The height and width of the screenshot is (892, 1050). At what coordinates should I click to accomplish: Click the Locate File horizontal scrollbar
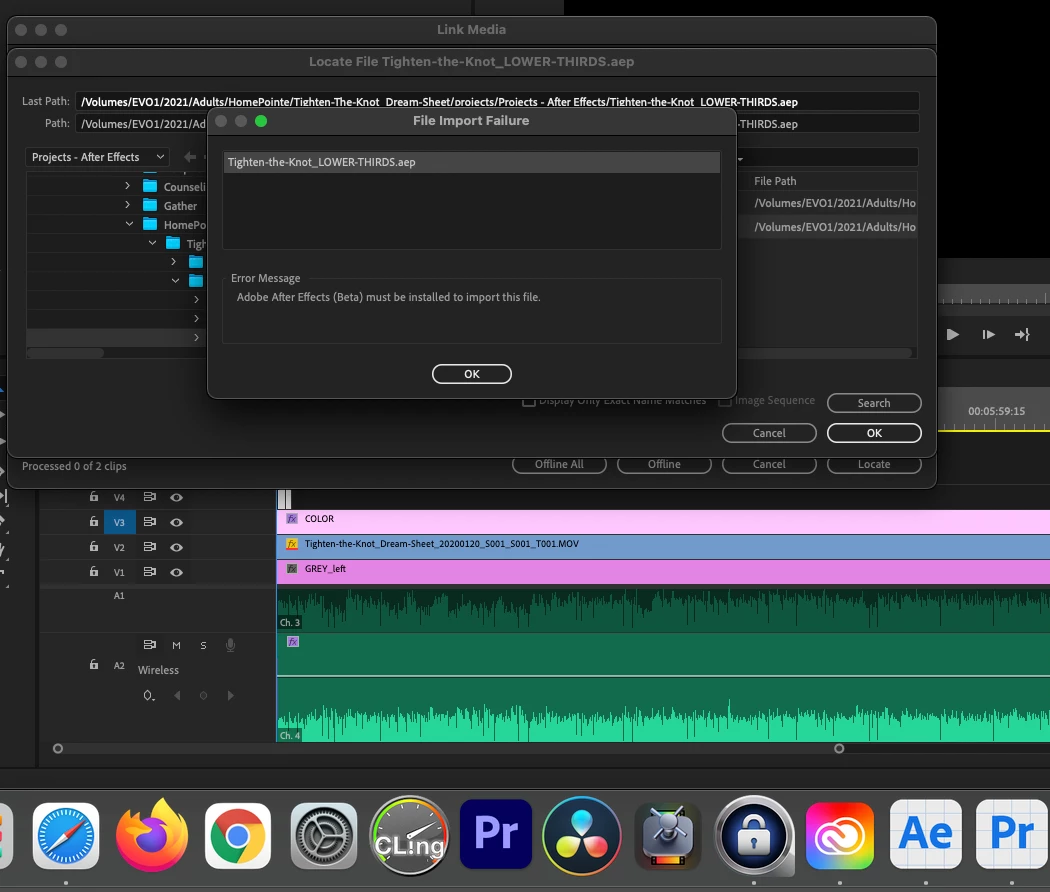(66, 352)
